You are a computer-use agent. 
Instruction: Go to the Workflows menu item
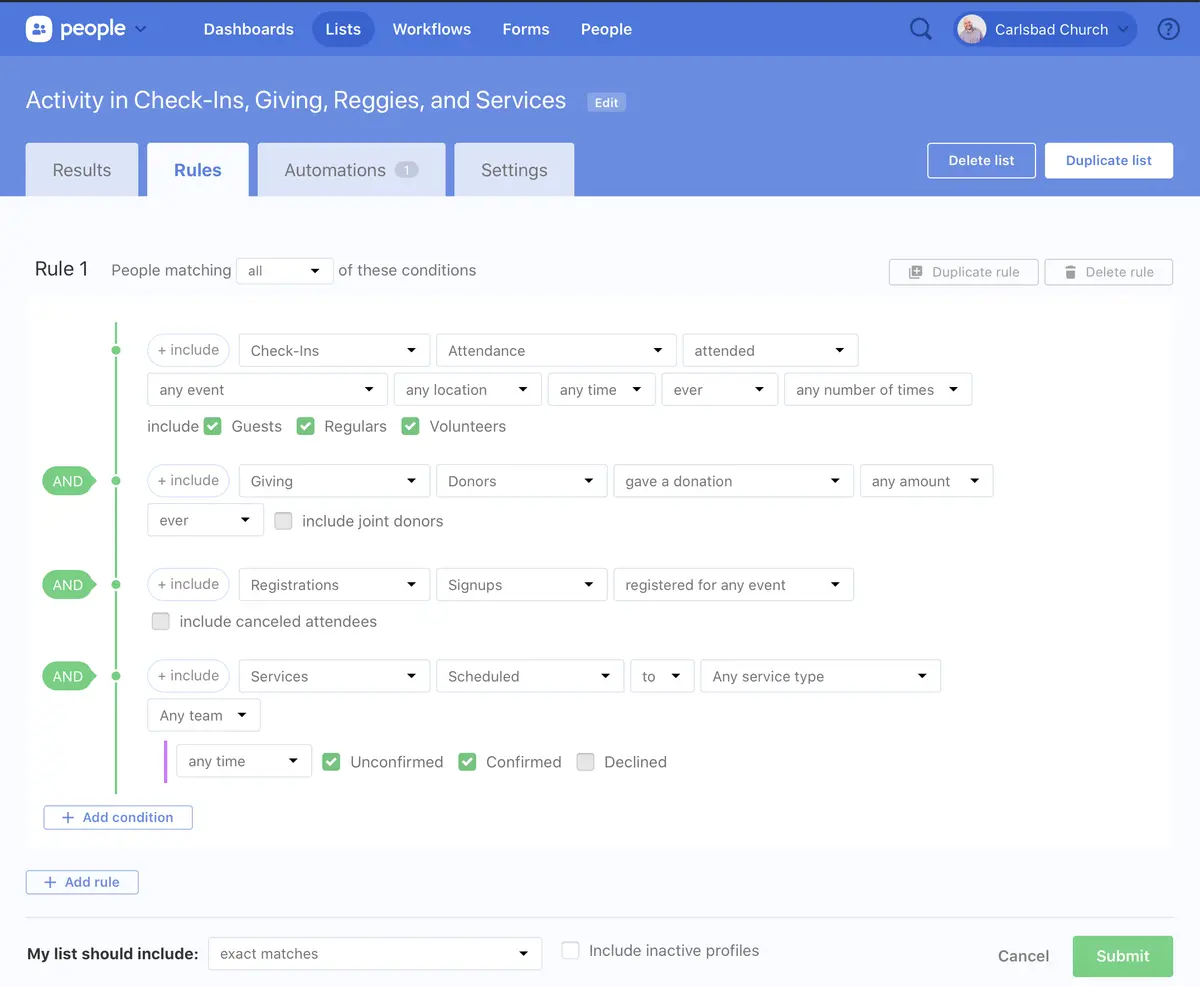432,29
